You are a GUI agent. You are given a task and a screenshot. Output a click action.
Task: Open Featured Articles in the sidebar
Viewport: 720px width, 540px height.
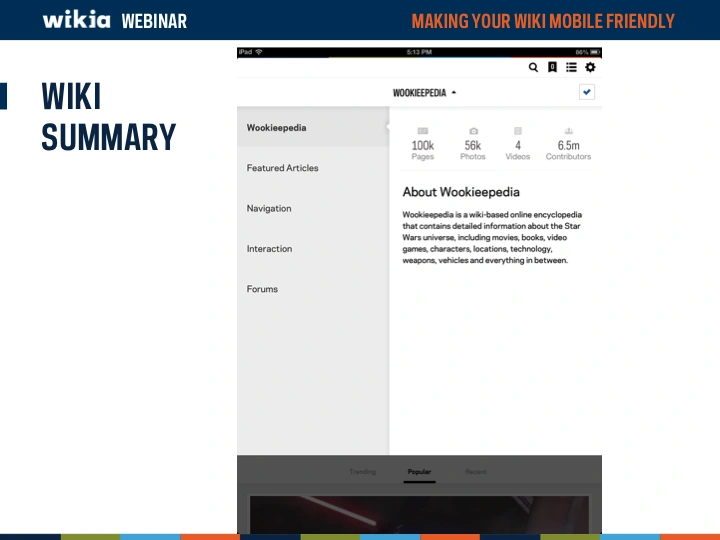tap(282, 168)
